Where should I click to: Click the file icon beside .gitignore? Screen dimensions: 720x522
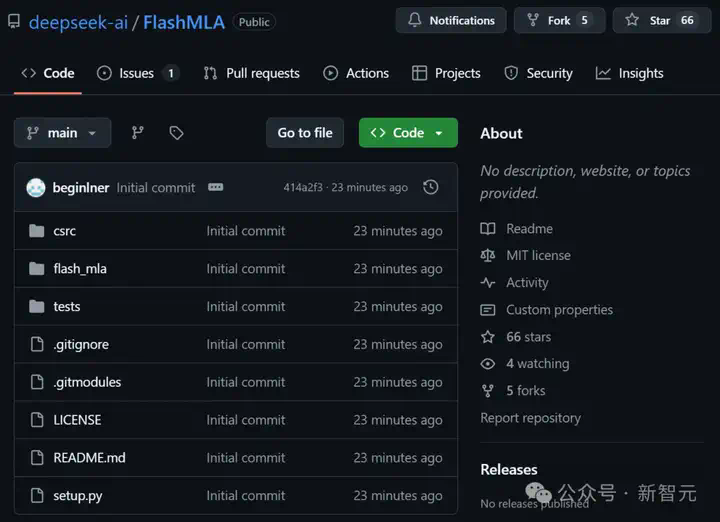[x=37, y=344]
